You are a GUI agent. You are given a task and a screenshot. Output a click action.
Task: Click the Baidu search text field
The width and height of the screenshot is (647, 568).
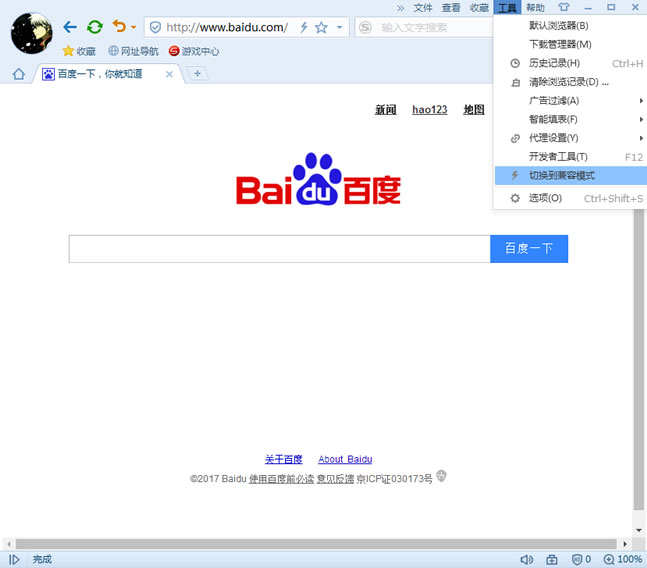[x=279, y=249]
